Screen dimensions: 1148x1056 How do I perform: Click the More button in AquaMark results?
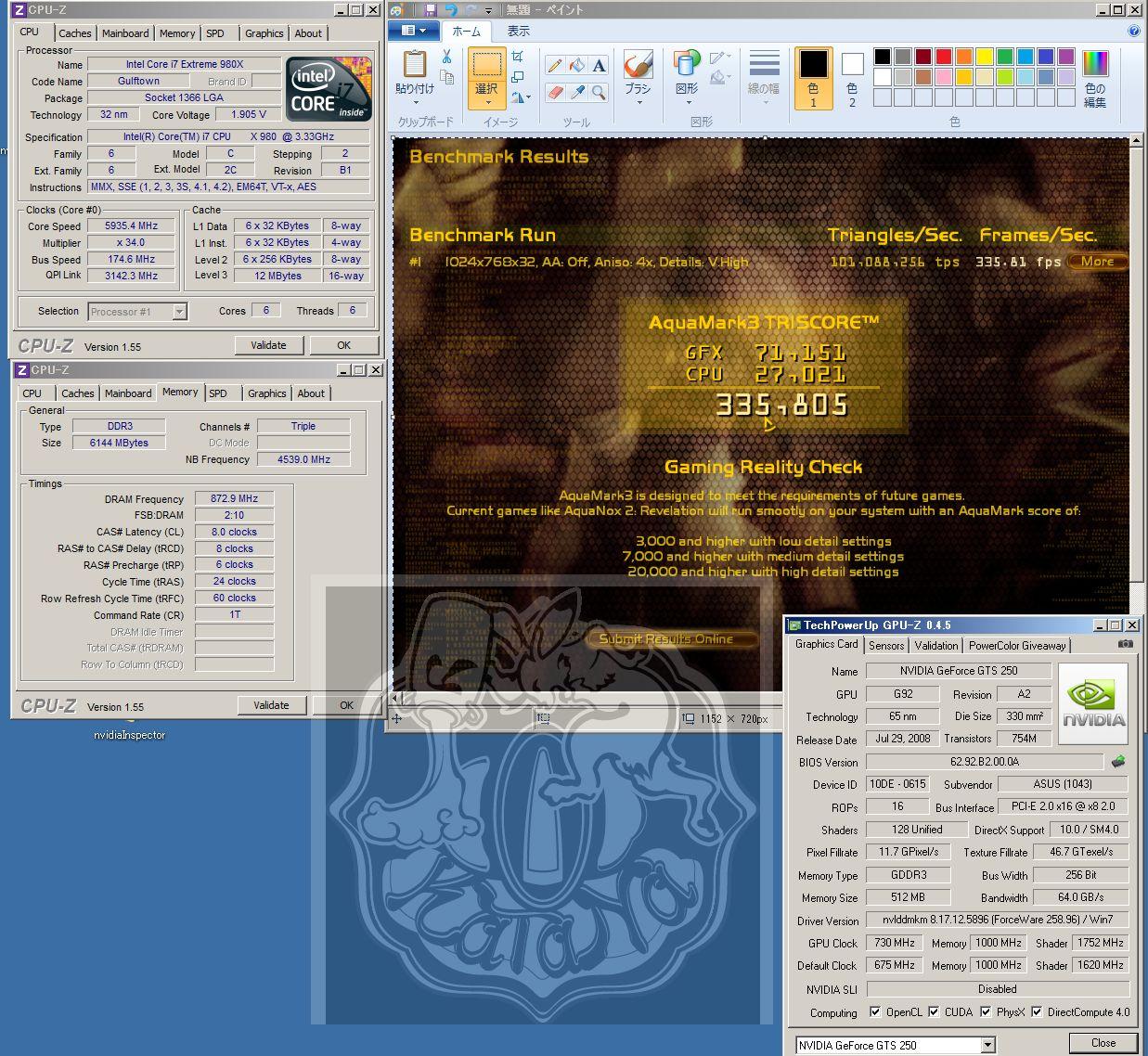click(1097, 262)
